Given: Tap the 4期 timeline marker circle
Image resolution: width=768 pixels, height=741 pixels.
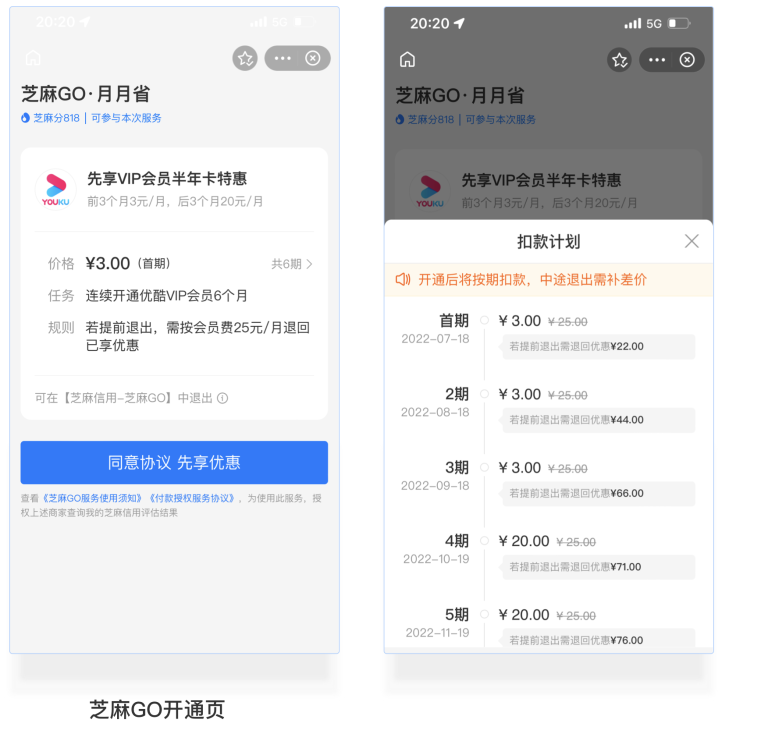Looking at the screenshot, I should (x=484, y=541).
